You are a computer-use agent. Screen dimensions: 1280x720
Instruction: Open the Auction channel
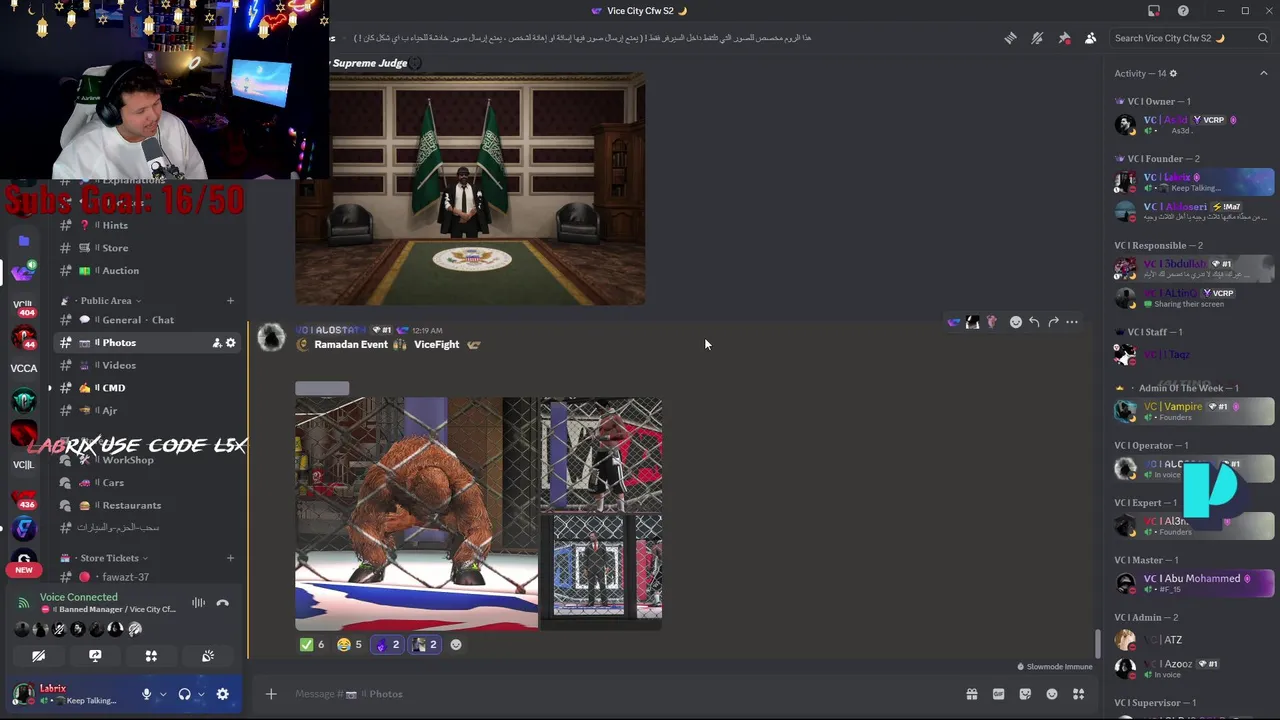(146, 271)
